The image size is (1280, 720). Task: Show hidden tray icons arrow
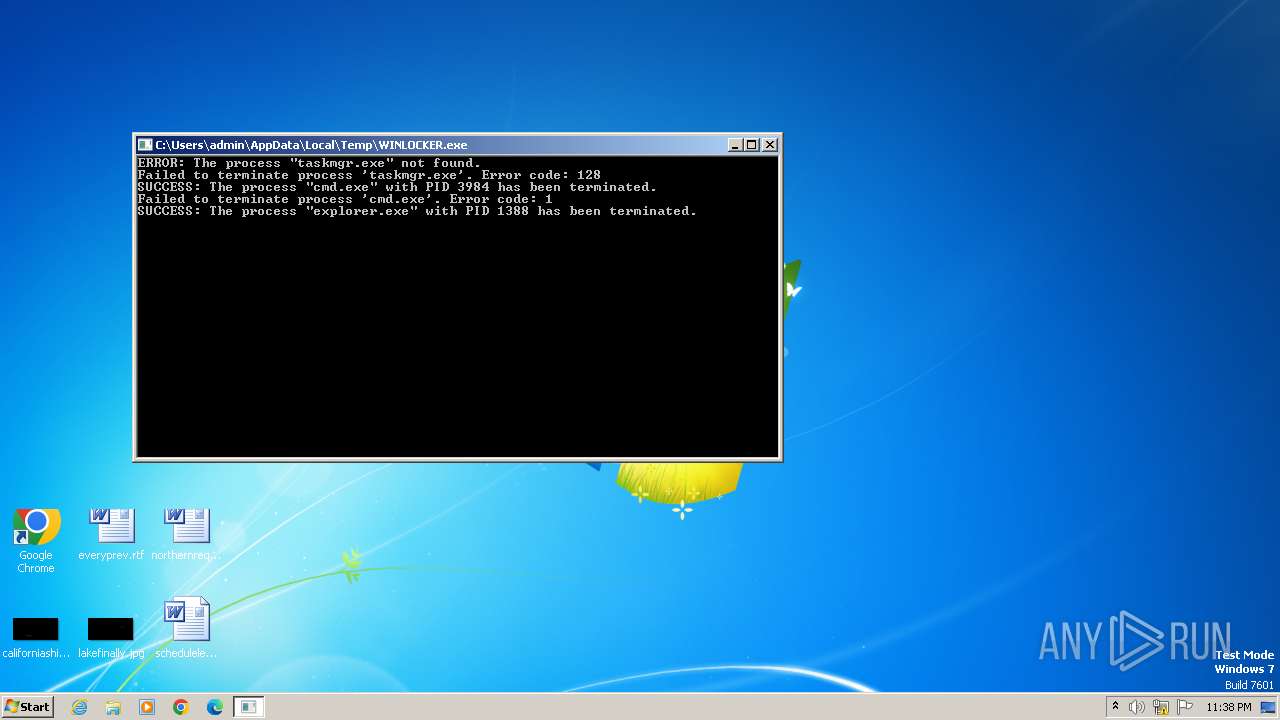point(1115,707)
